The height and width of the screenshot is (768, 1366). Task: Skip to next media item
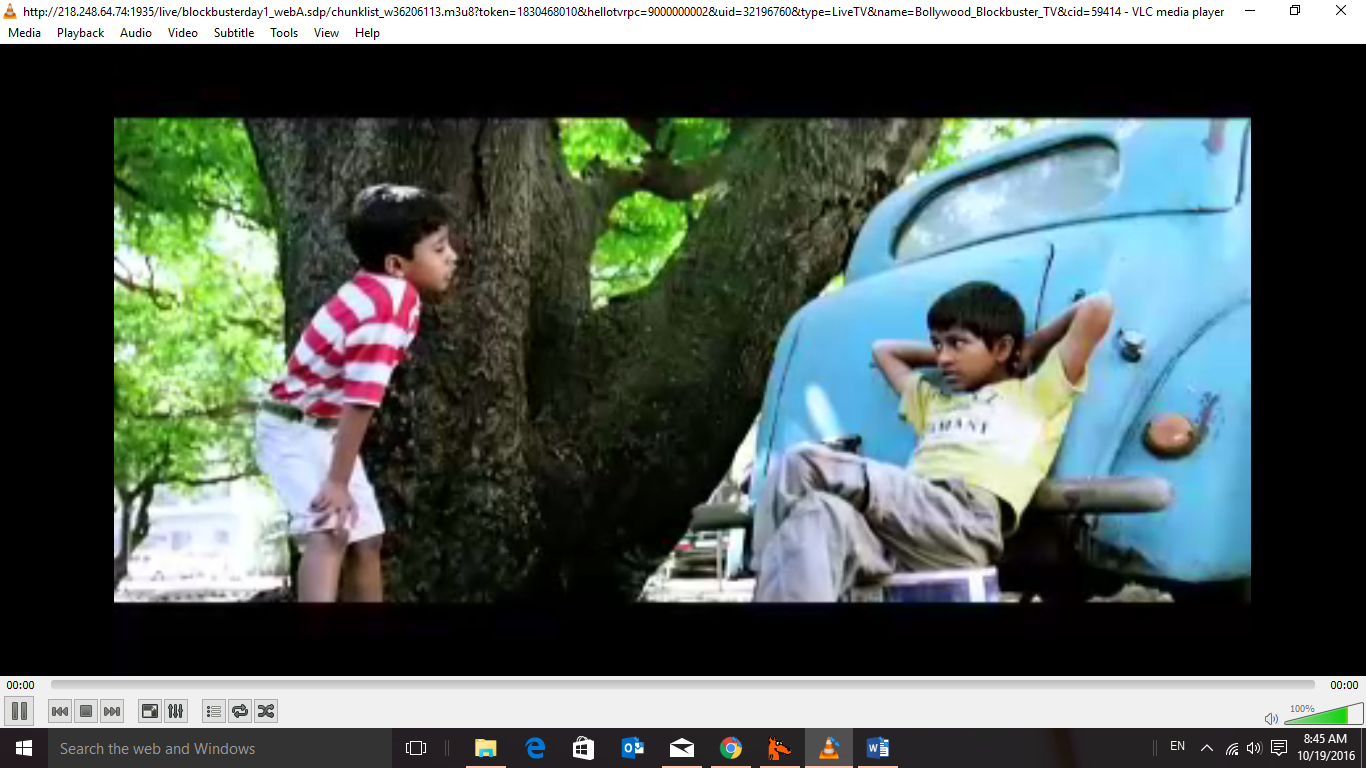pos(112,711)
